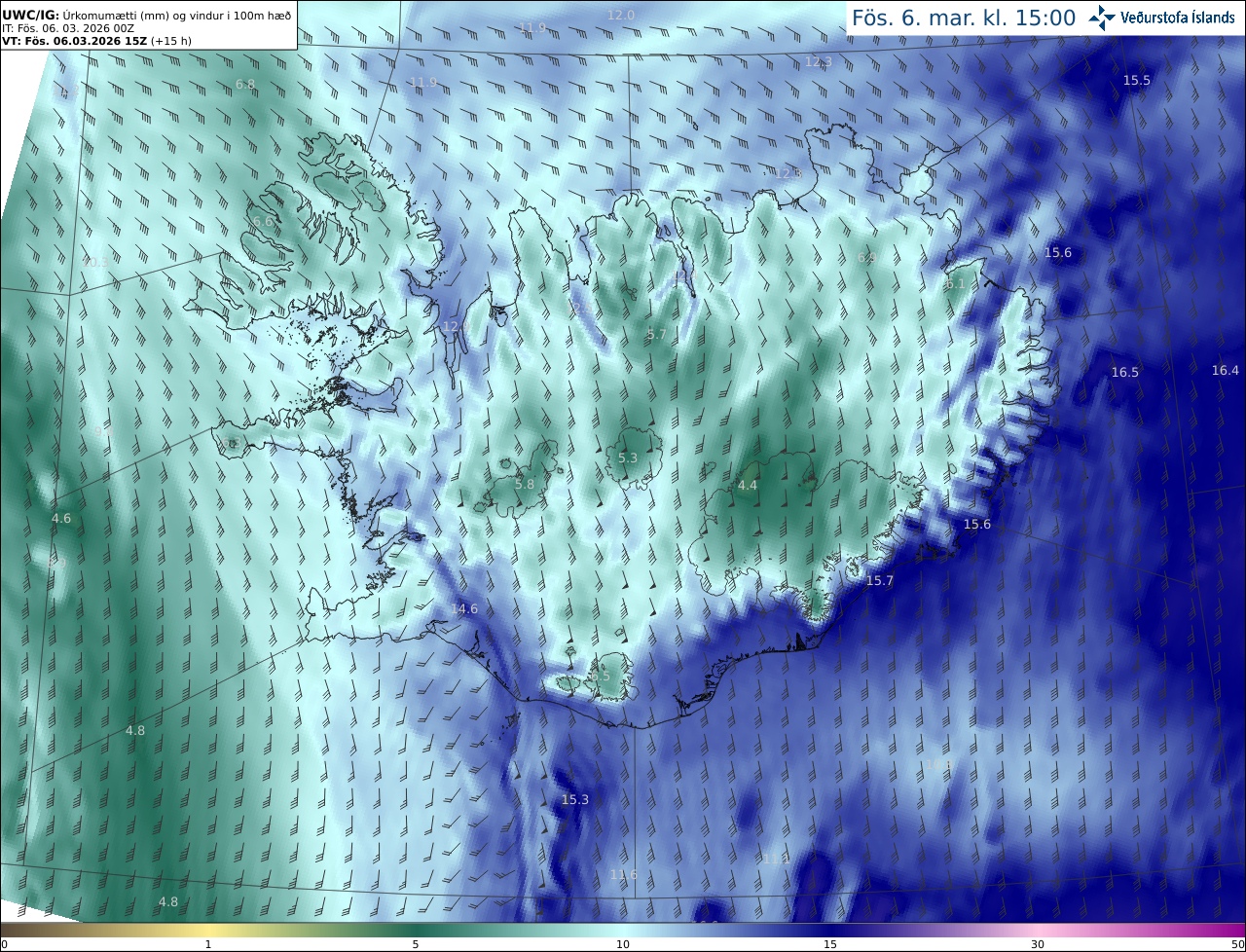Image resolution: width=1246 pixels, height=952 pixels.
Task: Click the 'Fös. 6. mar. kl. 15:00' timestamp
Action: (964, 18)
